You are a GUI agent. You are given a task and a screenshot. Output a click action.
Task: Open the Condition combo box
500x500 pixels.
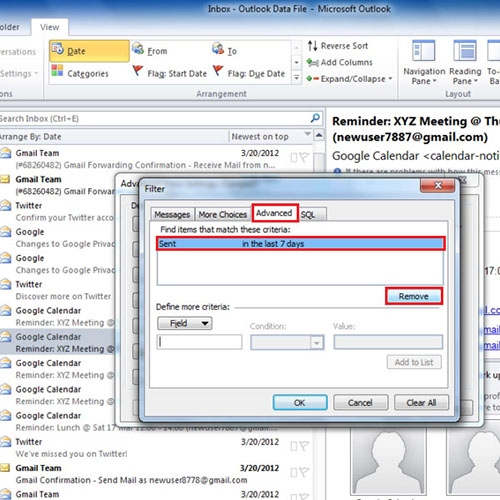click(287, 342)
